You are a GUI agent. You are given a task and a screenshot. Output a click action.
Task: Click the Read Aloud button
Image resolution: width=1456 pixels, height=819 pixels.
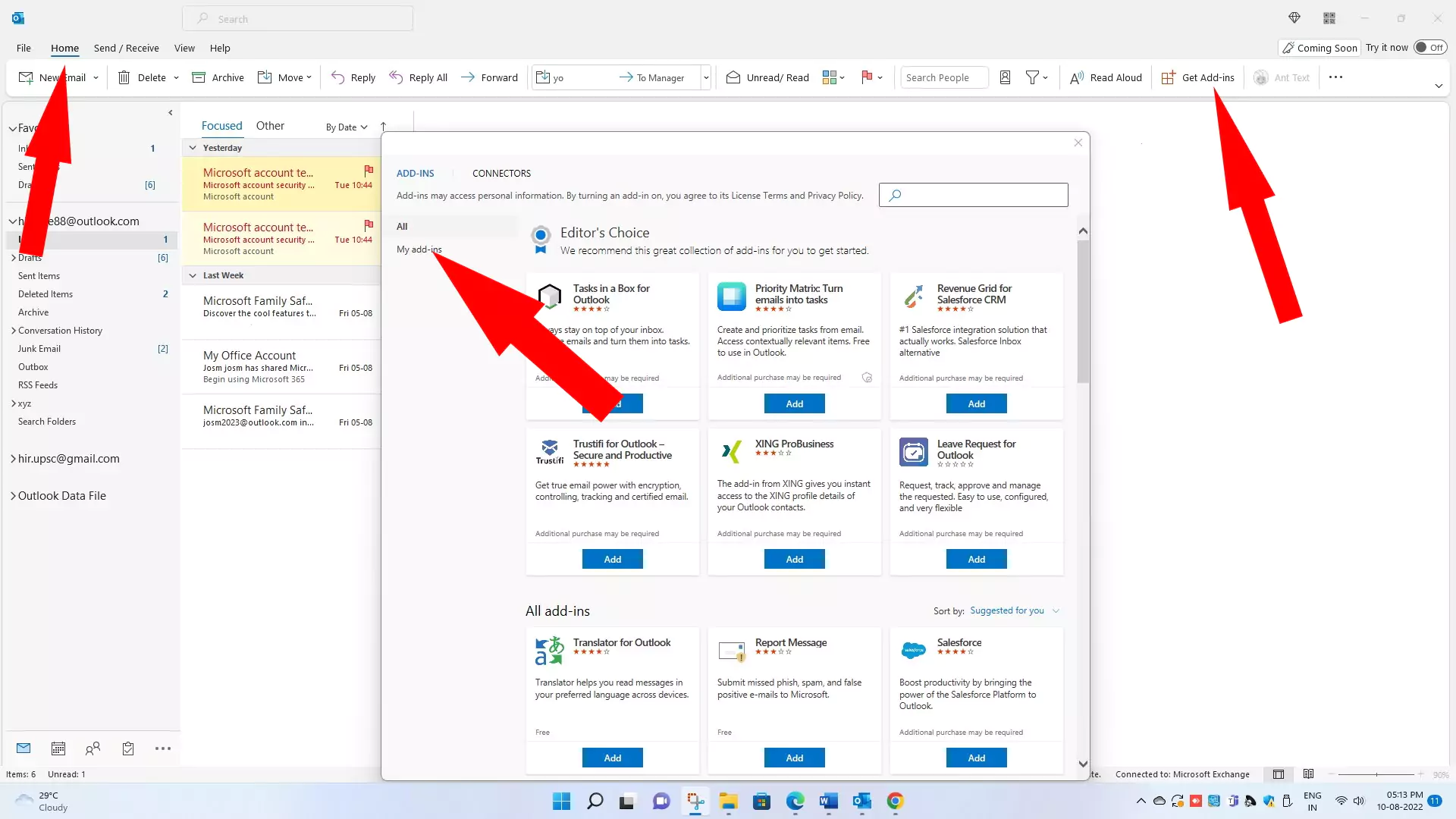(x=1105, y=77)
